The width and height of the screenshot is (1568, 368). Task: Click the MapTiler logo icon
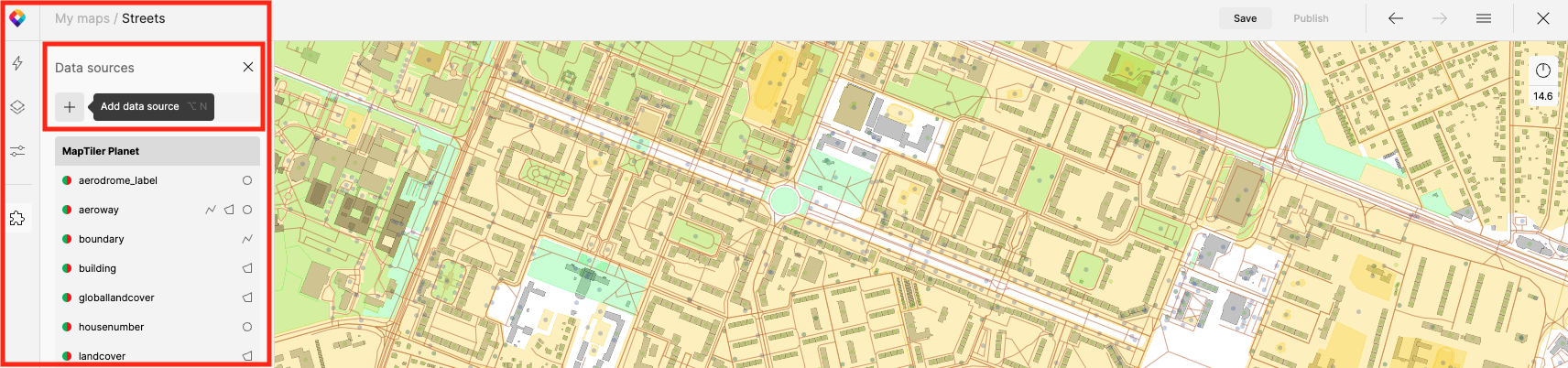17,18
